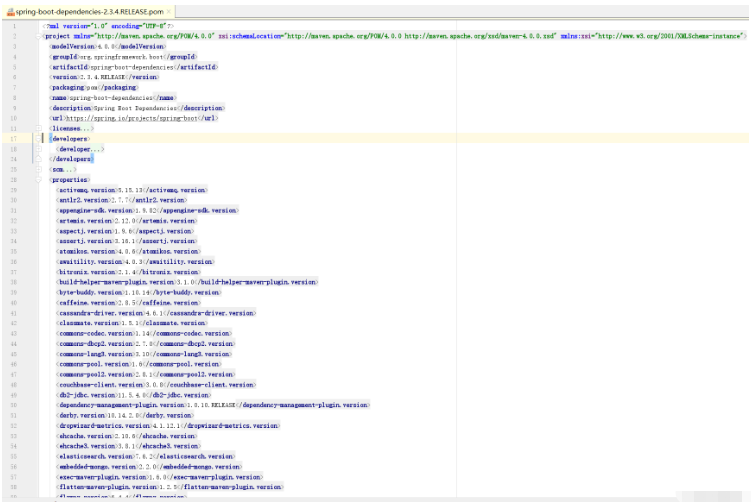
Task: Click the name spring-boot-dependencies line
Action: (x=113, y=98)
